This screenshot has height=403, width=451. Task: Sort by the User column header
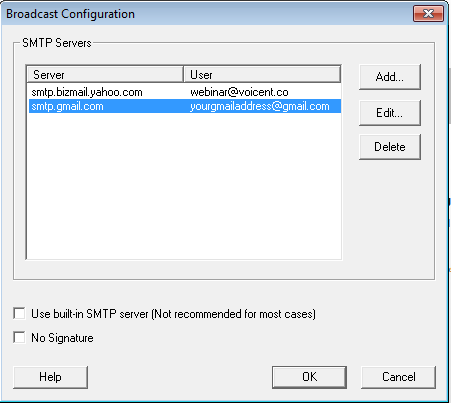click(x=262, y=74)
